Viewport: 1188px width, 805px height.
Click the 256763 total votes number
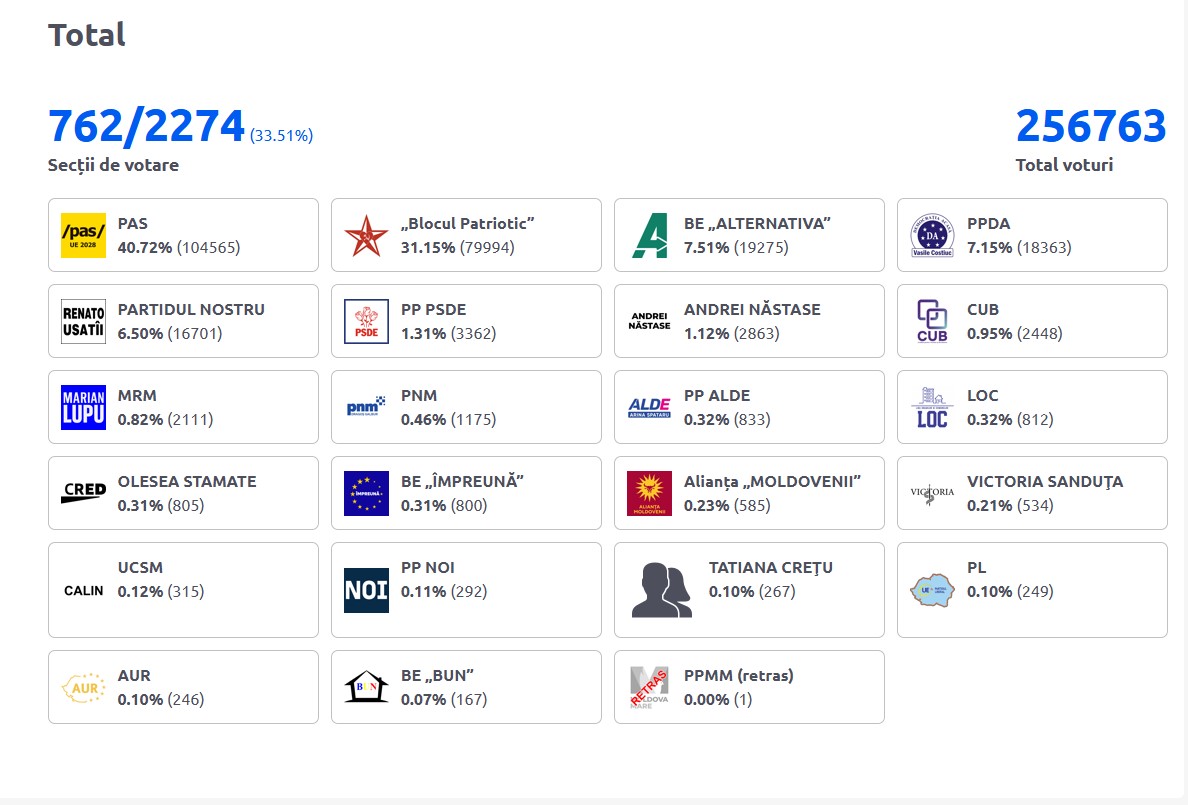pos(1091,126)
